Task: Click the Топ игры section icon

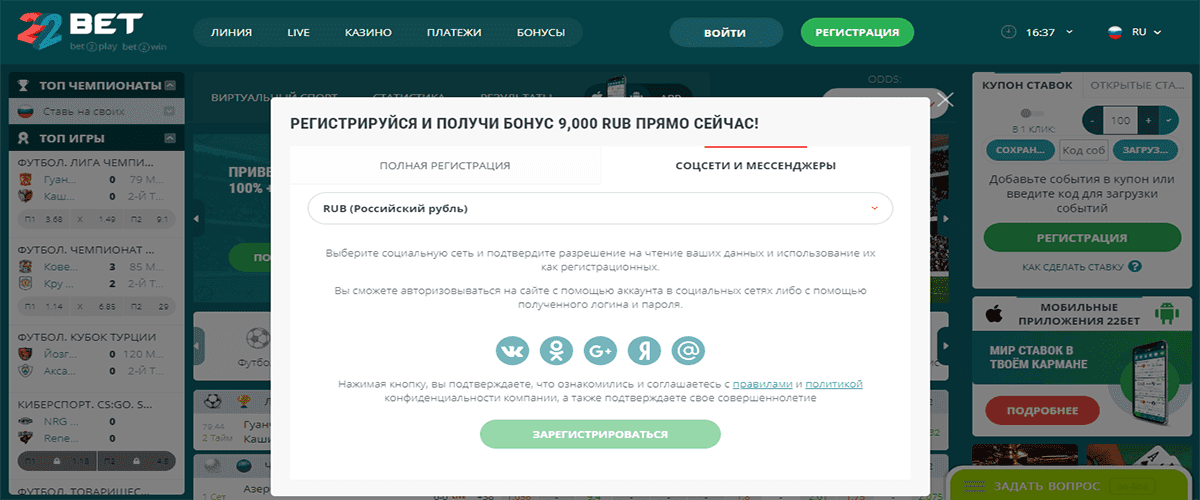Action: (24, 137)
